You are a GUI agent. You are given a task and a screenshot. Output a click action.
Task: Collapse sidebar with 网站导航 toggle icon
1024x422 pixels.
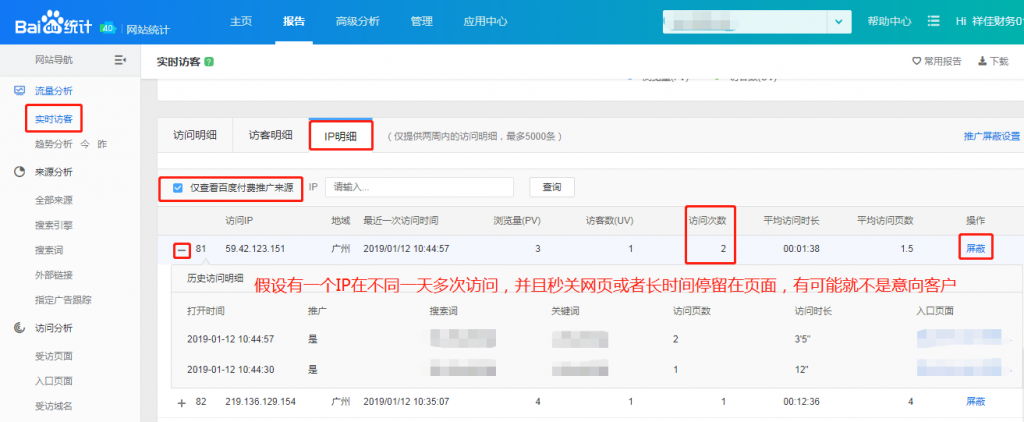(120, 60)
